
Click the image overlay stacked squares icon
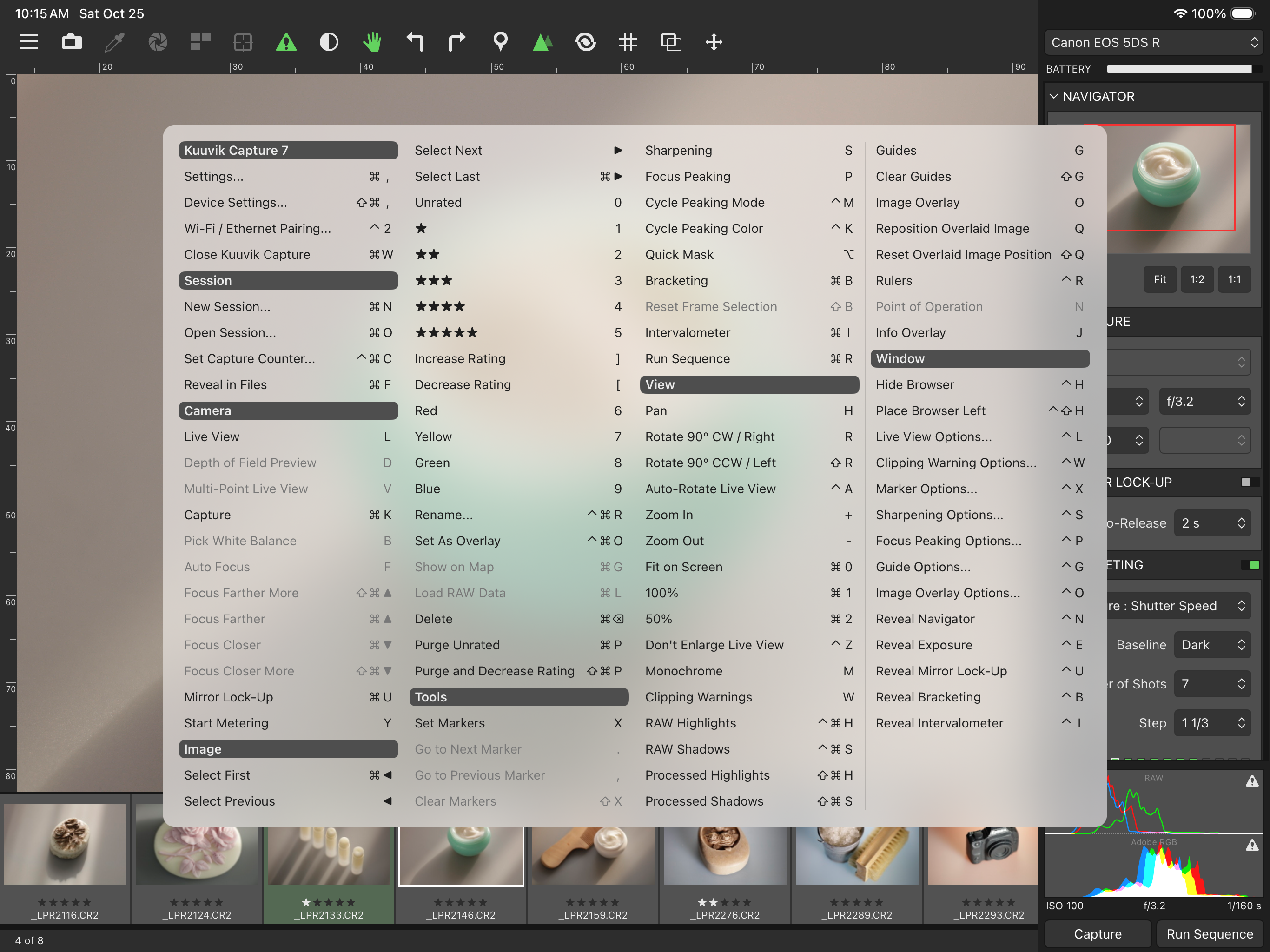point(671,42)
